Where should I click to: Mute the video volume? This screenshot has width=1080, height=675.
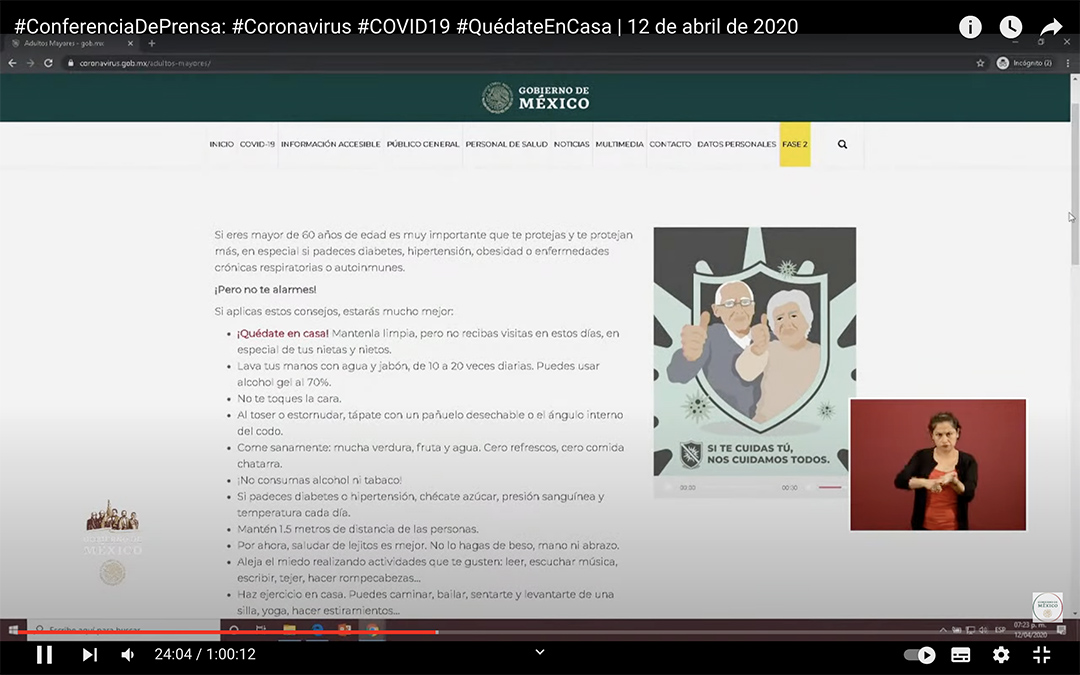pyautogui.click(x=128, y=655)
